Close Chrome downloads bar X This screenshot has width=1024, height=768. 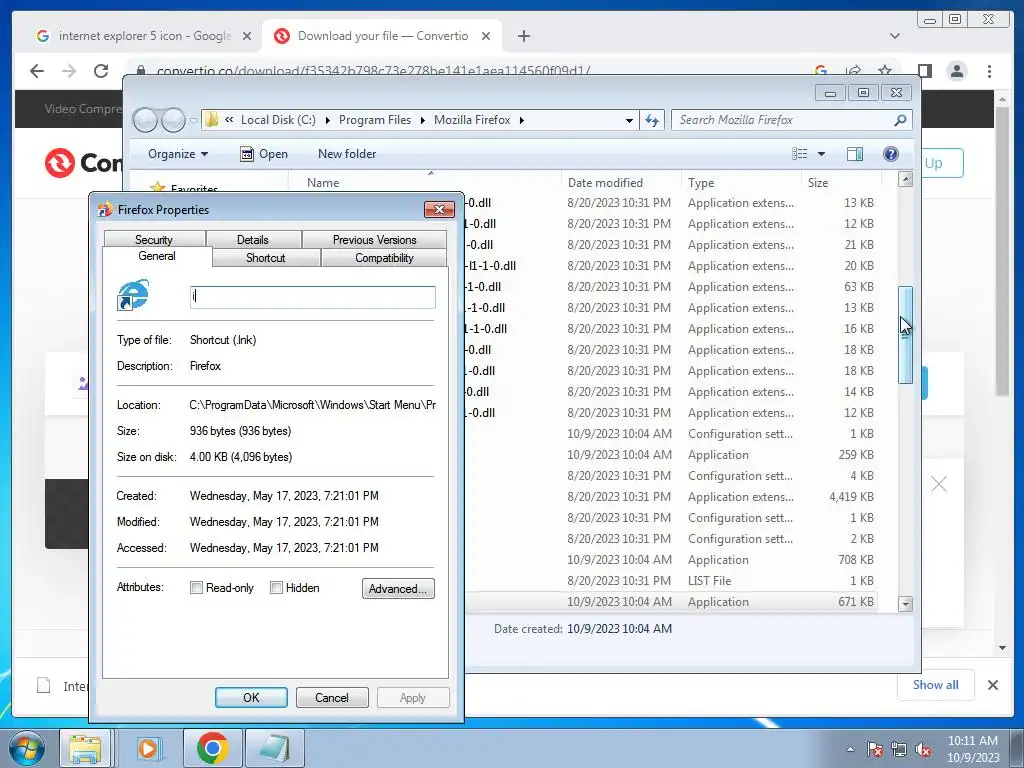[993, 685]
